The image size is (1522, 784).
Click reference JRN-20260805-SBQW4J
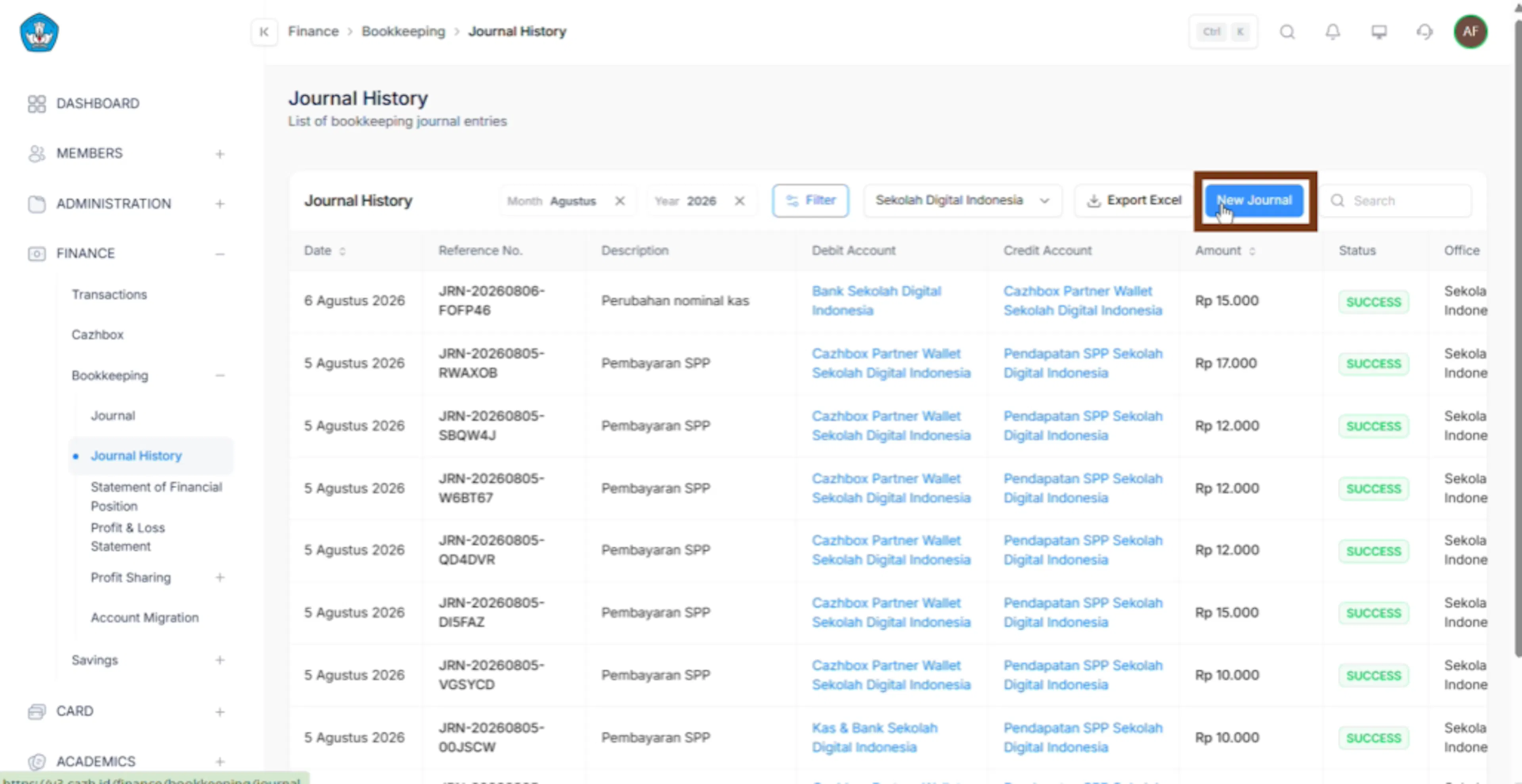(x=491, y=425)
